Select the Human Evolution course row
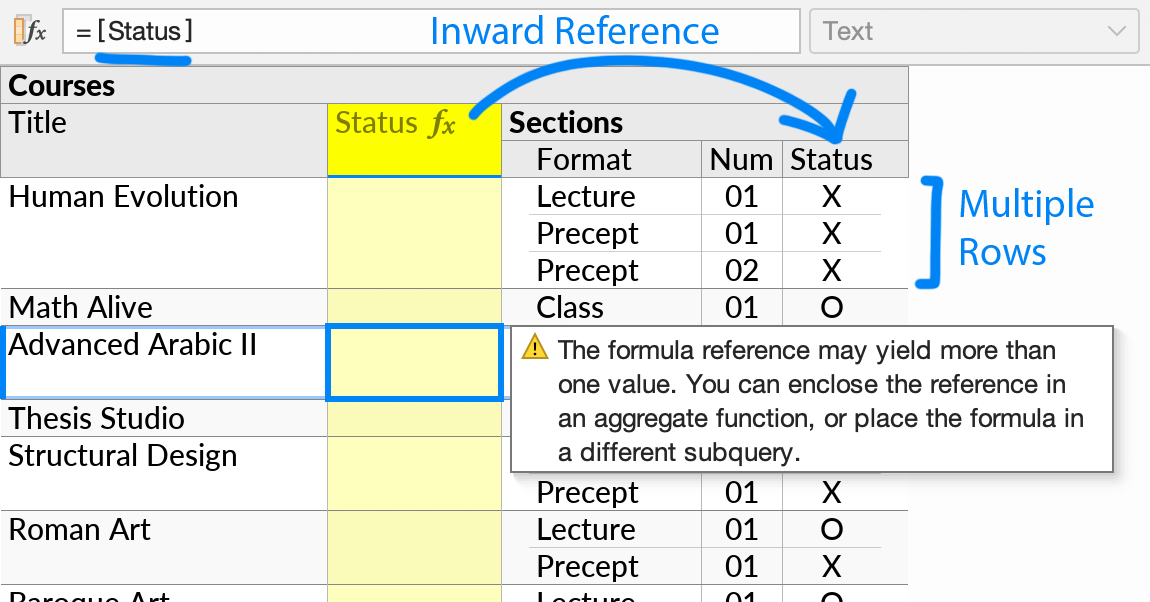 click(120, 196)
